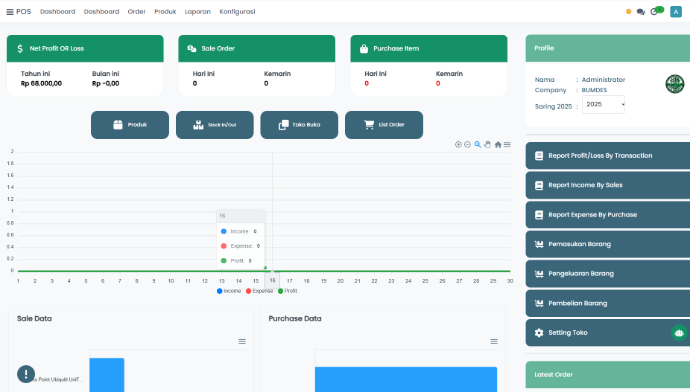The height and width of the screenshot is (392, 690).
Task: Open the POS hamburger menu icon
Action: 10,12
